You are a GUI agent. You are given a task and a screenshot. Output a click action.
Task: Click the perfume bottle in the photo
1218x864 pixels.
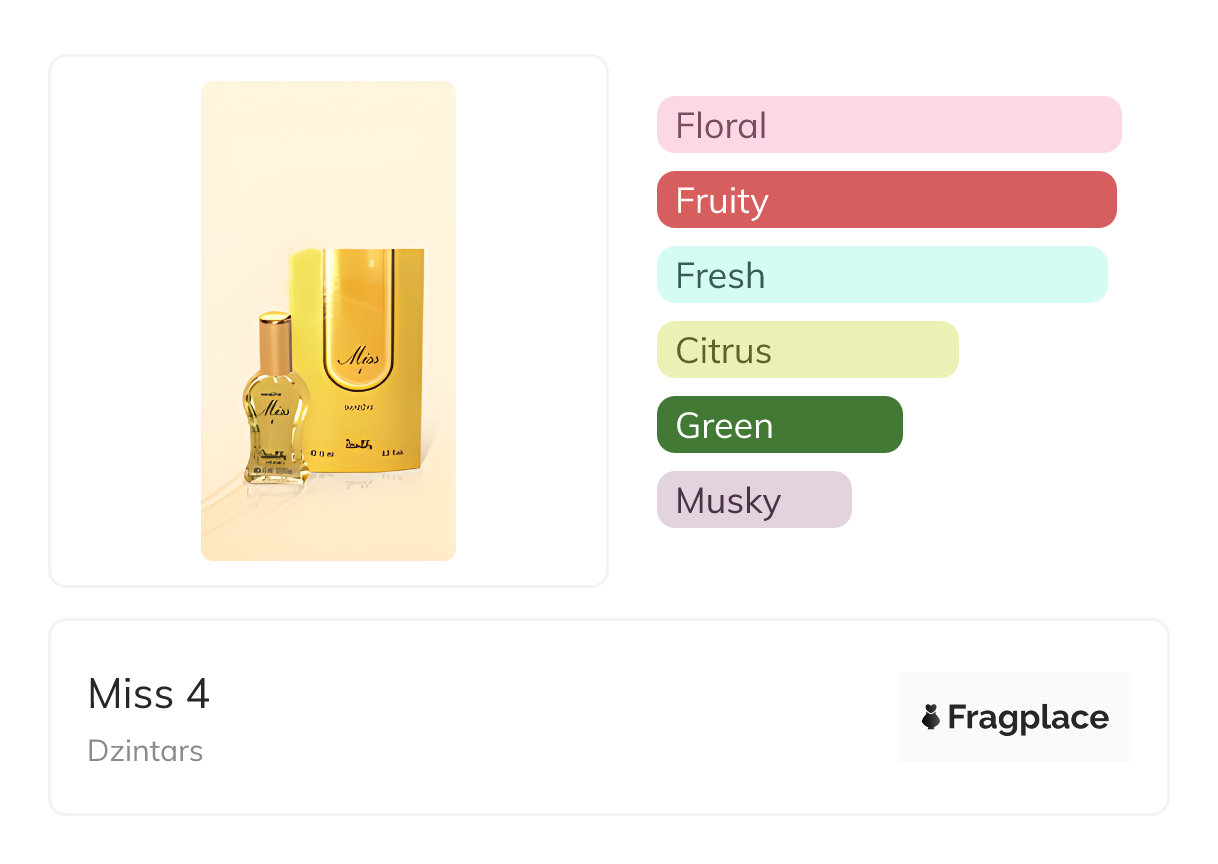point(274,410)
